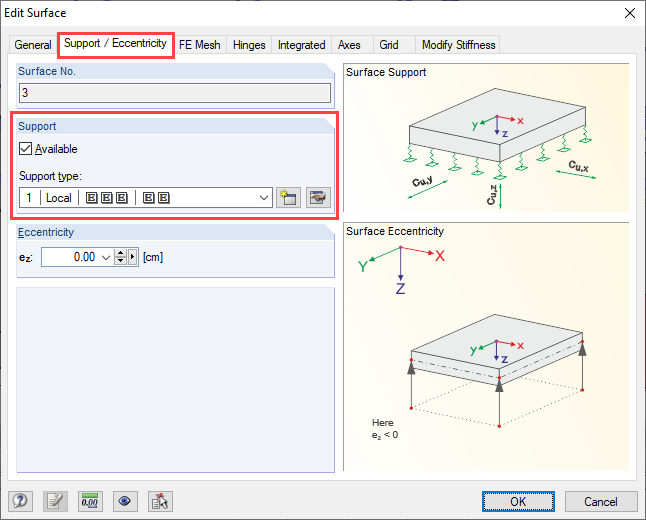The width and height of the screenshot is (646, 520).
Task: Uncheck the Available support checkbox
Action: 26,149
